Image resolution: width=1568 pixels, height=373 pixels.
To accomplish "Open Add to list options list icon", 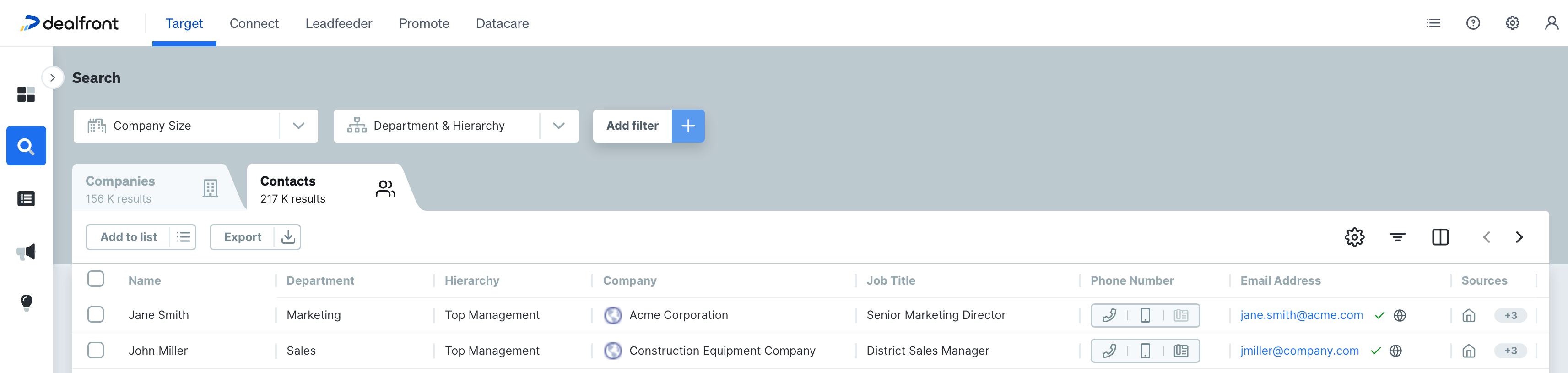I will click(183, 237).
